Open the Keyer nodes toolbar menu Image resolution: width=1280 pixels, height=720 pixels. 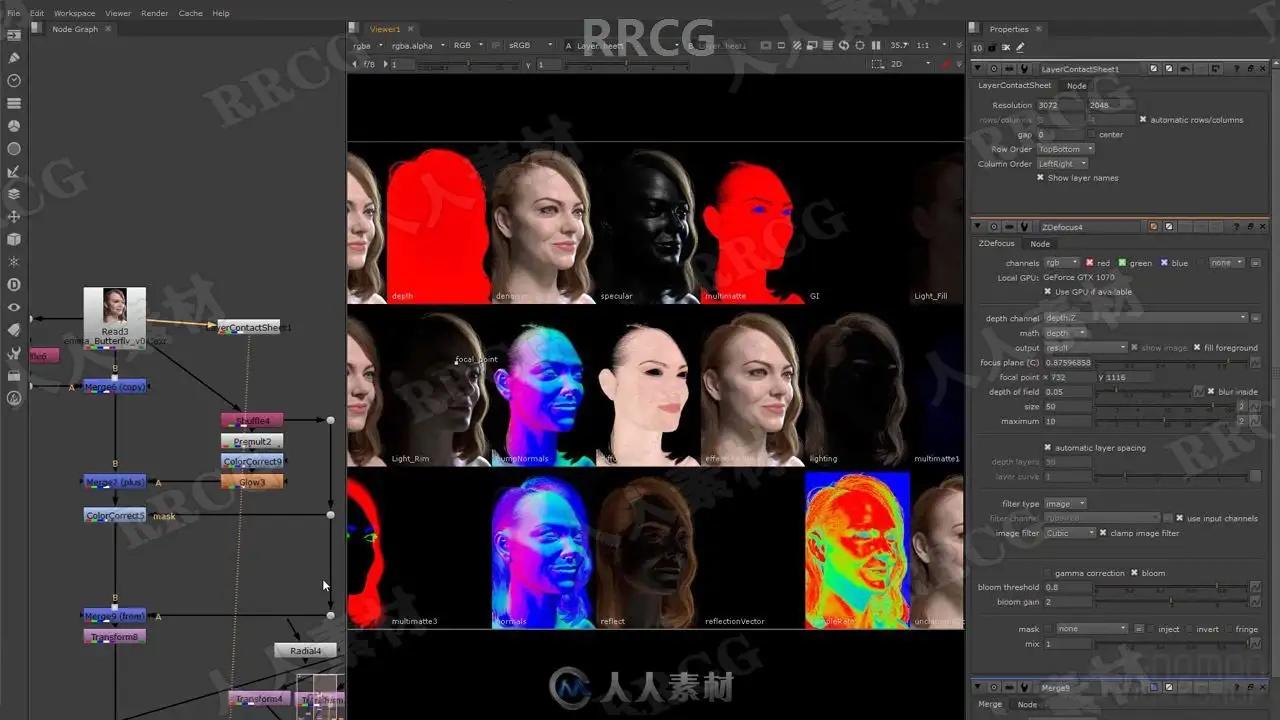pyautogui.click(x=14, y=172)
